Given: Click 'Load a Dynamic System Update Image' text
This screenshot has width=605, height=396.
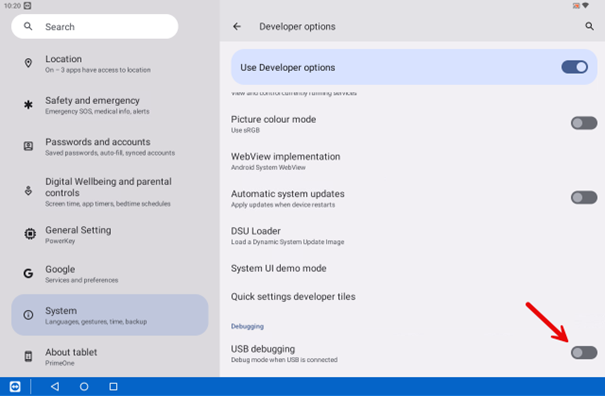Looking at the screenshot, I should tap(287, 242).
